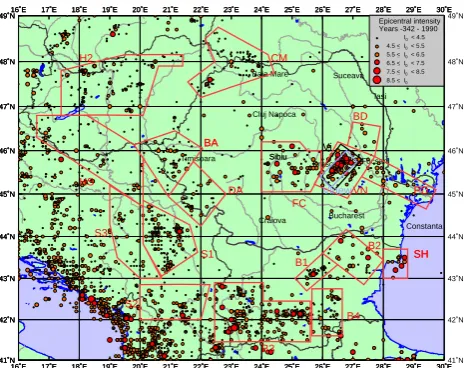465x368 pixels.
Task: Select the smallest legend dot for I0 < 4.5
Action: 377,38
